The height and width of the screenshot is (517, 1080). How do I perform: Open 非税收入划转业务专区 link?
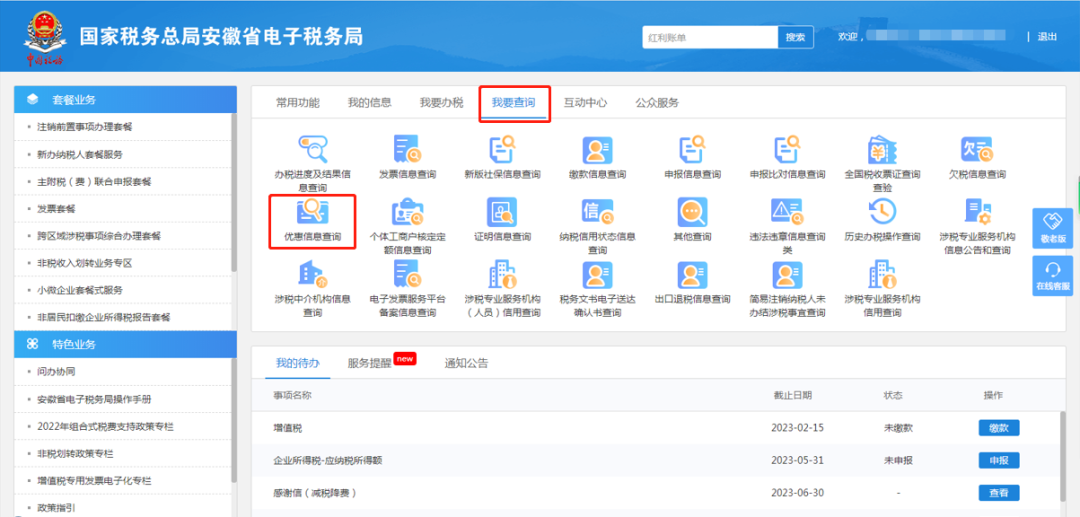pyautogui.click(x=84, y=263)
